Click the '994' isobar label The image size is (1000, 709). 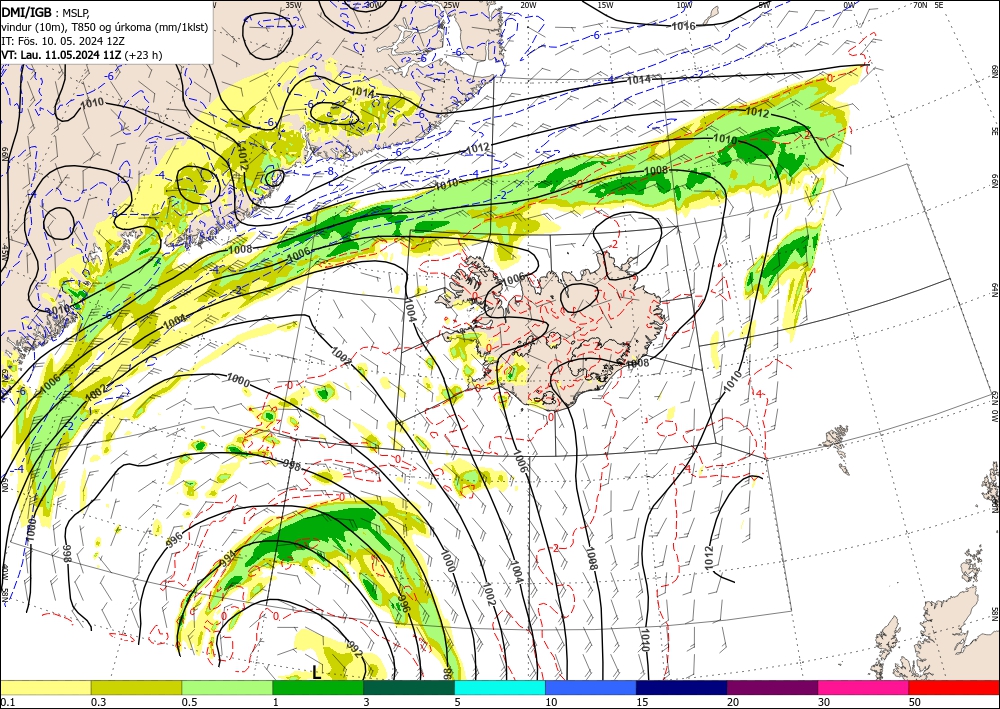(227, 559)
